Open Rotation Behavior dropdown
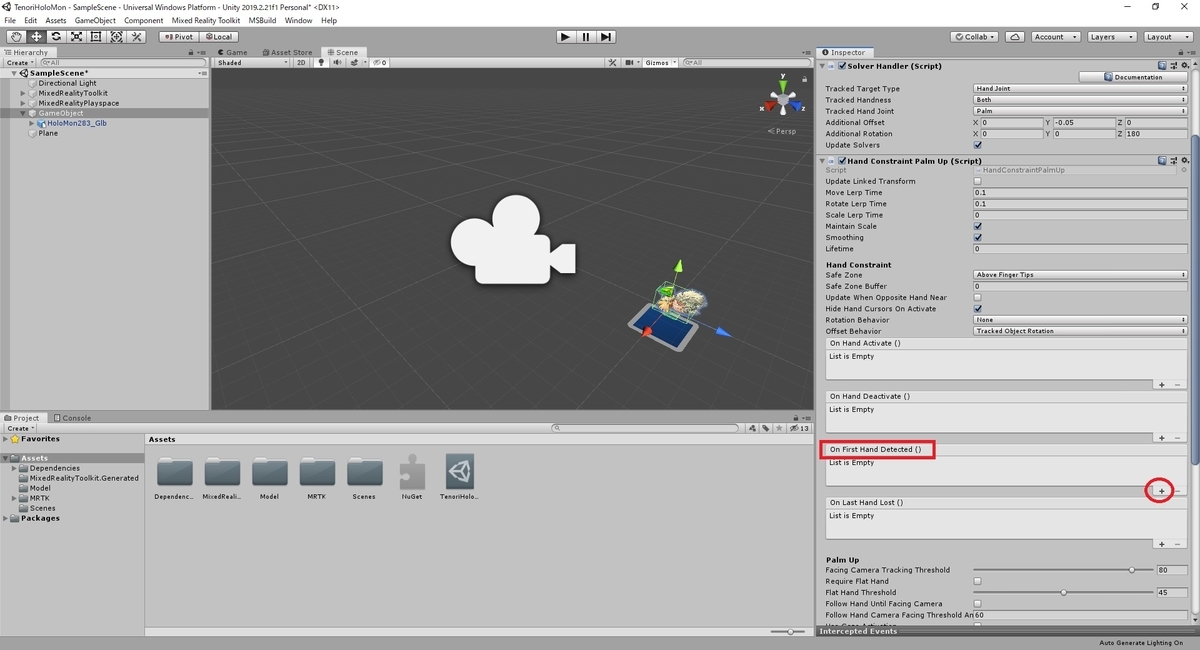Image resolution: width=1200 pixels, height=650 pixels. pos(1080,320)
